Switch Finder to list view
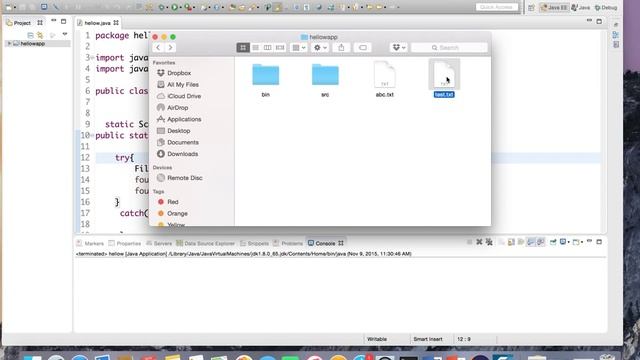 256,48
